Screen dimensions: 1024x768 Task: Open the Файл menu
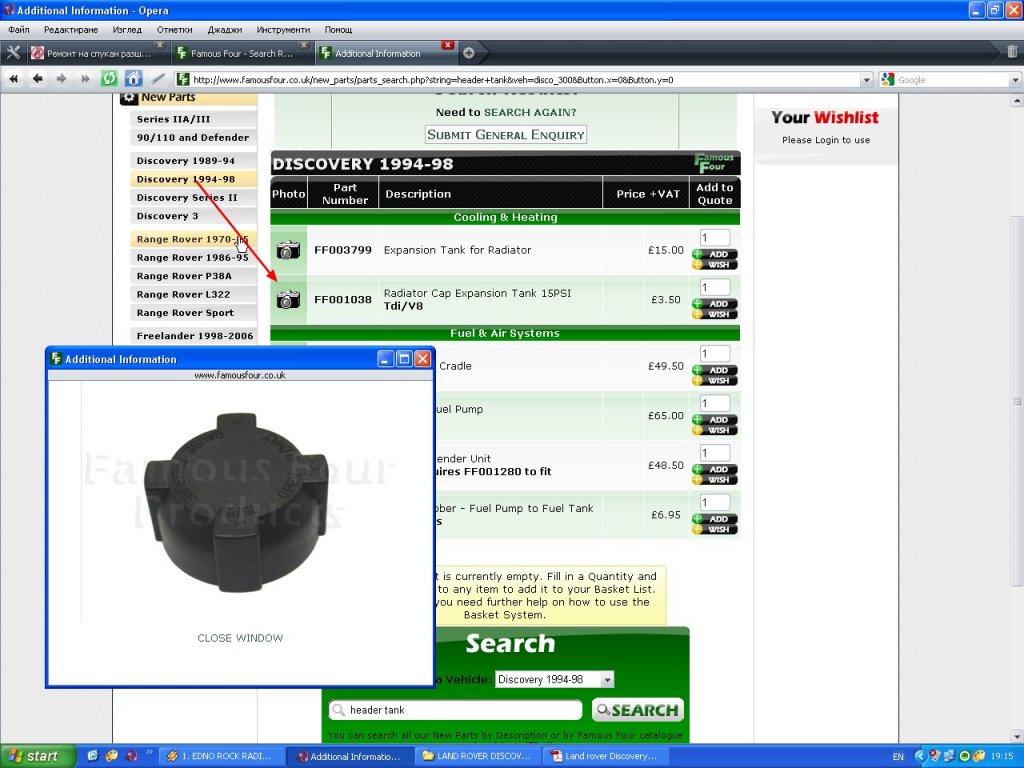pos(18,29)
